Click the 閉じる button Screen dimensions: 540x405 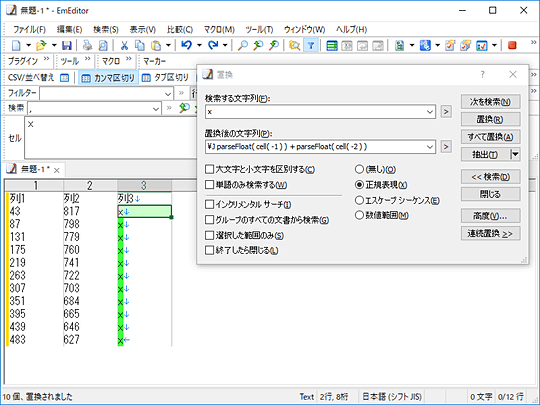pos(490,194)
